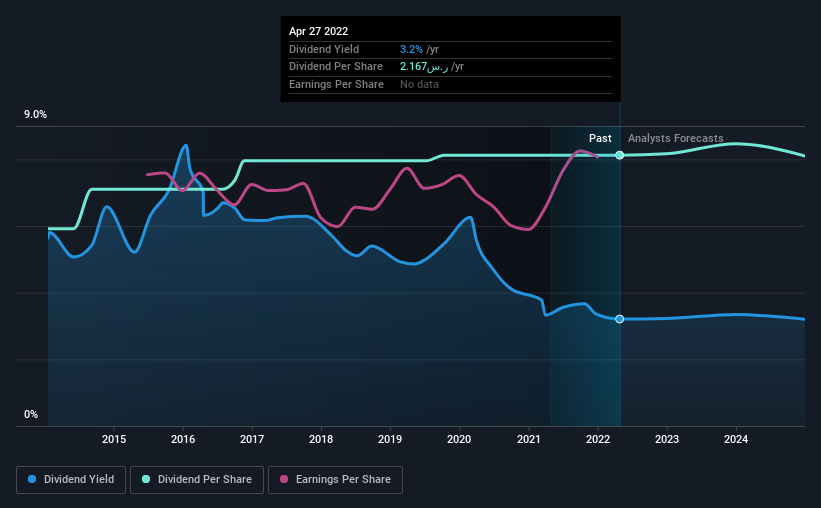Select the Dividend Yield data point marker
This screenshot has width=821, height=508.
point(619,319)
